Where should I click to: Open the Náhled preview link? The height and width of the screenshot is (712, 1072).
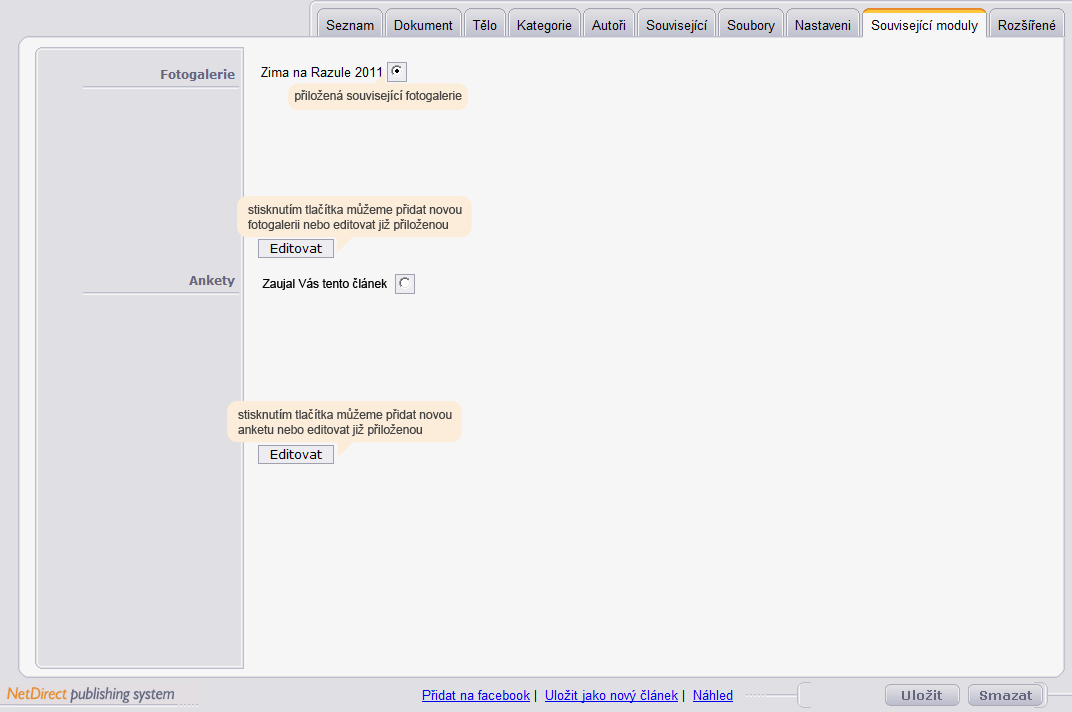point(712,695)
